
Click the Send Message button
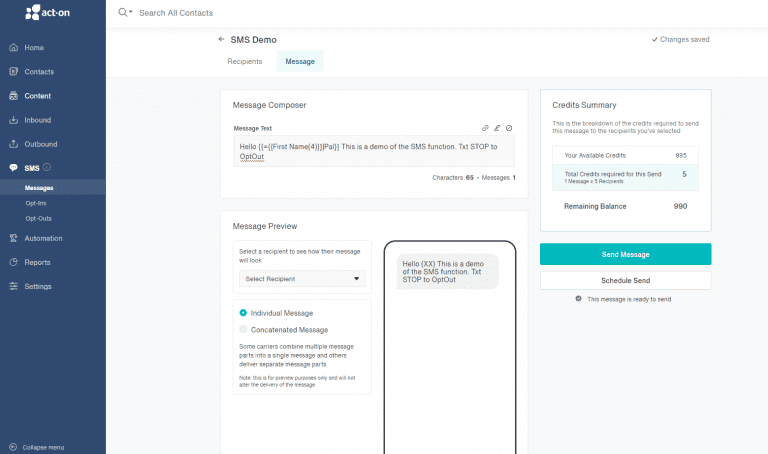point(625,254)
